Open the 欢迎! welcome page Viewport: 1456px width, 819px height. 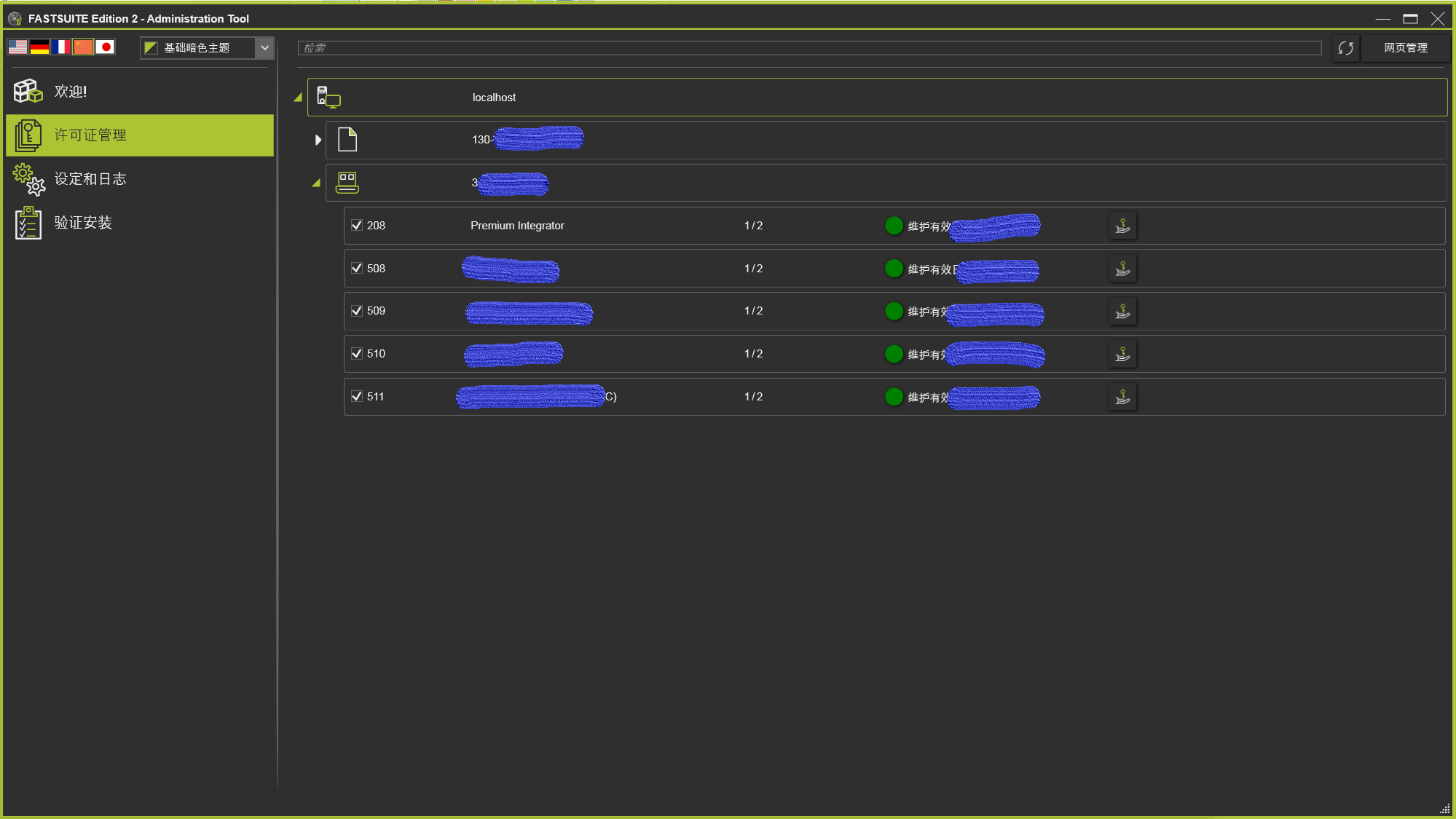[x=70, y=92]
